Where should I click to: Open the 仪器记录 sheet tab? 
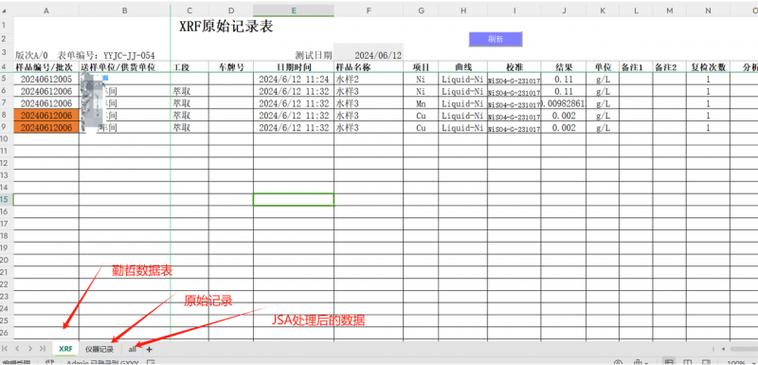(99, 349)
